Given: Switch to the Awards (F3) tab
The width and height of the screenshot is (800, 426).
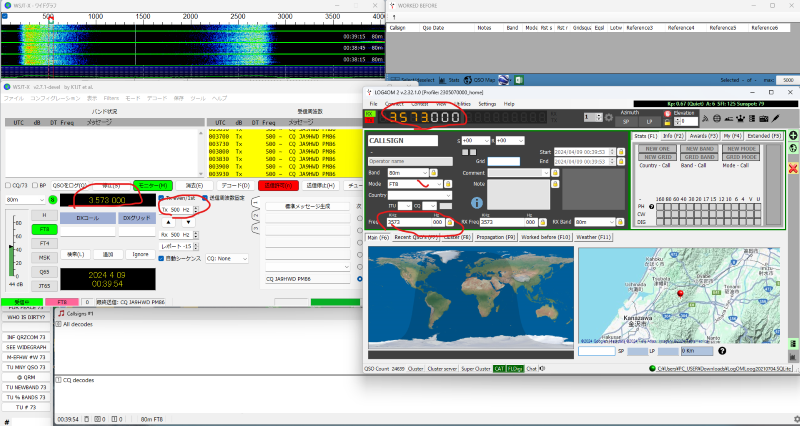Looking at the screenshot, I should [x=703, y=136].
